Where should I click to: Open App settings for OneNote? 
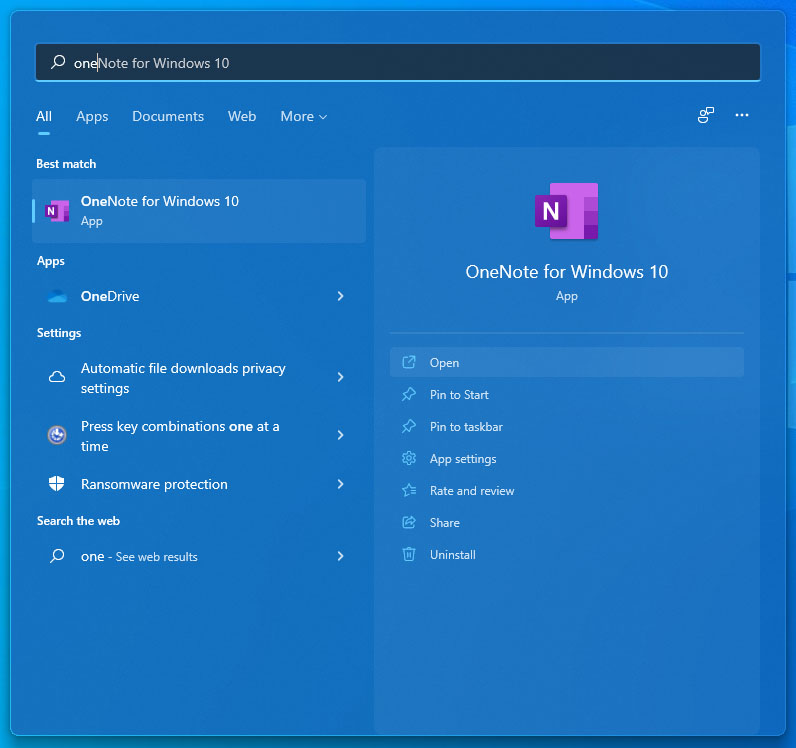pos(567,458)
